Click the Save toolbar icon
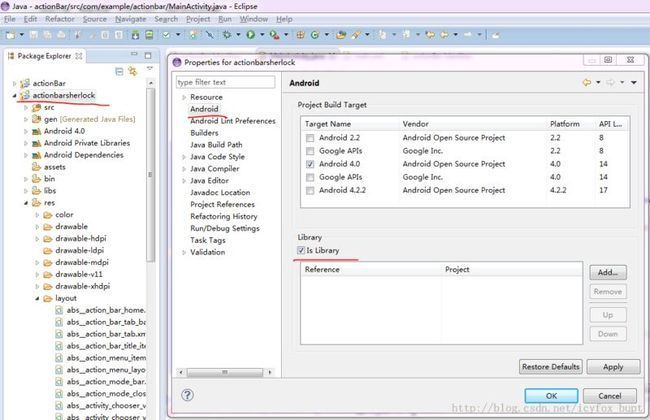This screenshot has height=420, width=650. (34, 35)
